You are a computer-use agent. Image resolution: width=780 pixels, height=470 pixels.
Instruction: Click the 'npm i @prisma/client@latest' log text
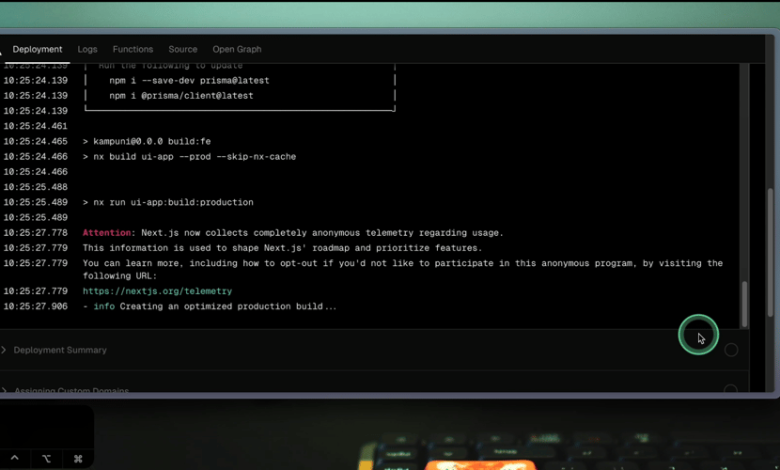[x=181, y=96]
